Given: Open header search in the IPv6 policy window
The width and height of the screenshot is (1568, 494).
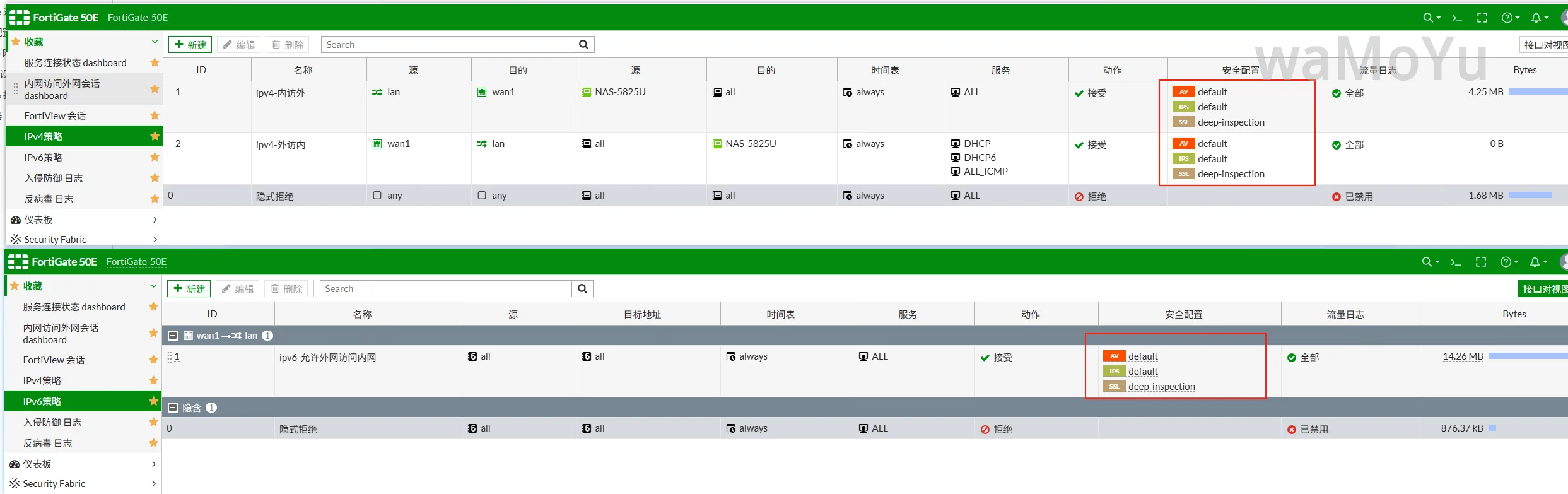Looking at the screenshot, I should click(x=1430, y=262).
